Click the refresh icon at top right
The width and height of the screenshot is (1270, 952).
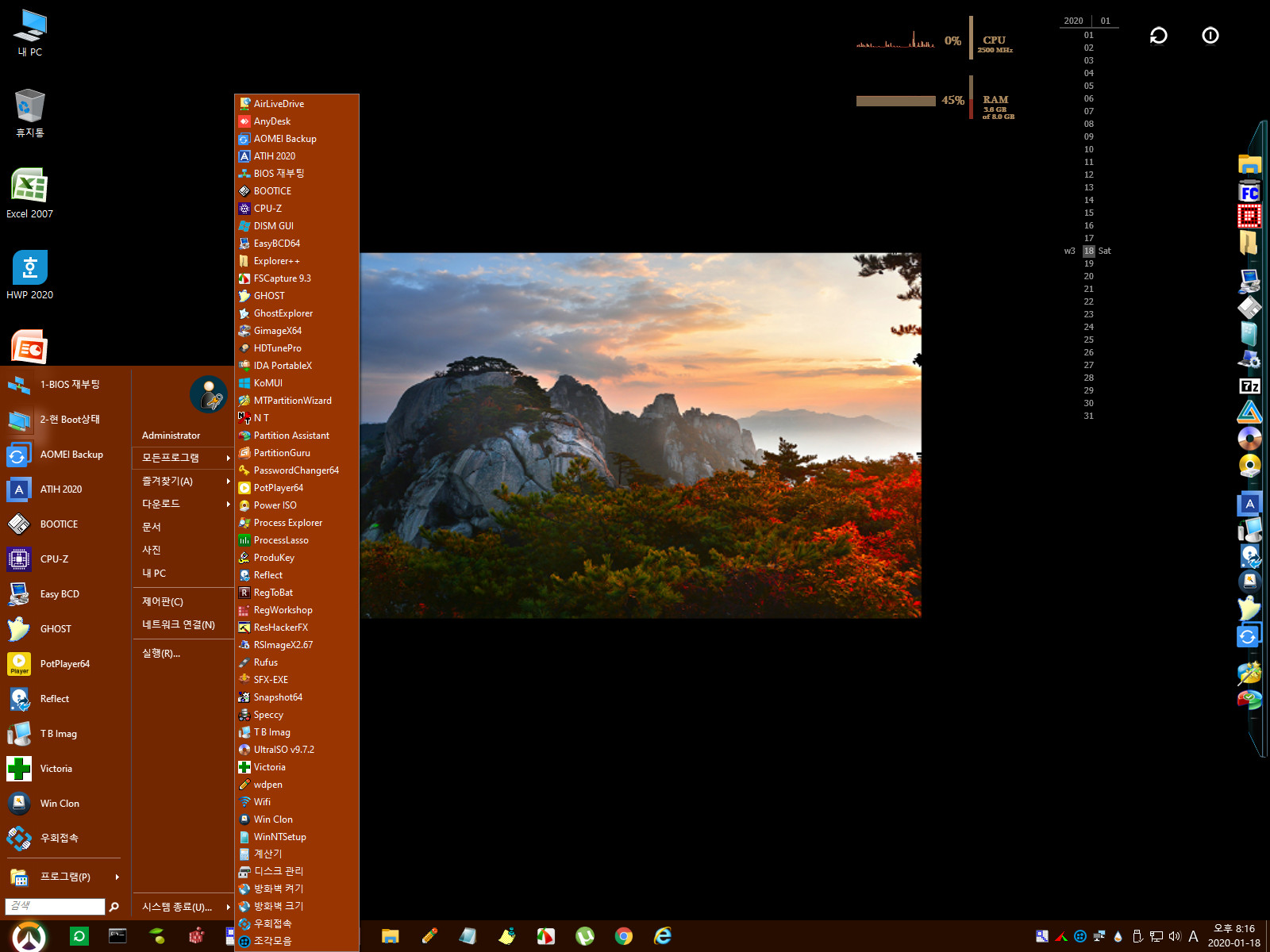[x=1159, y=36]
